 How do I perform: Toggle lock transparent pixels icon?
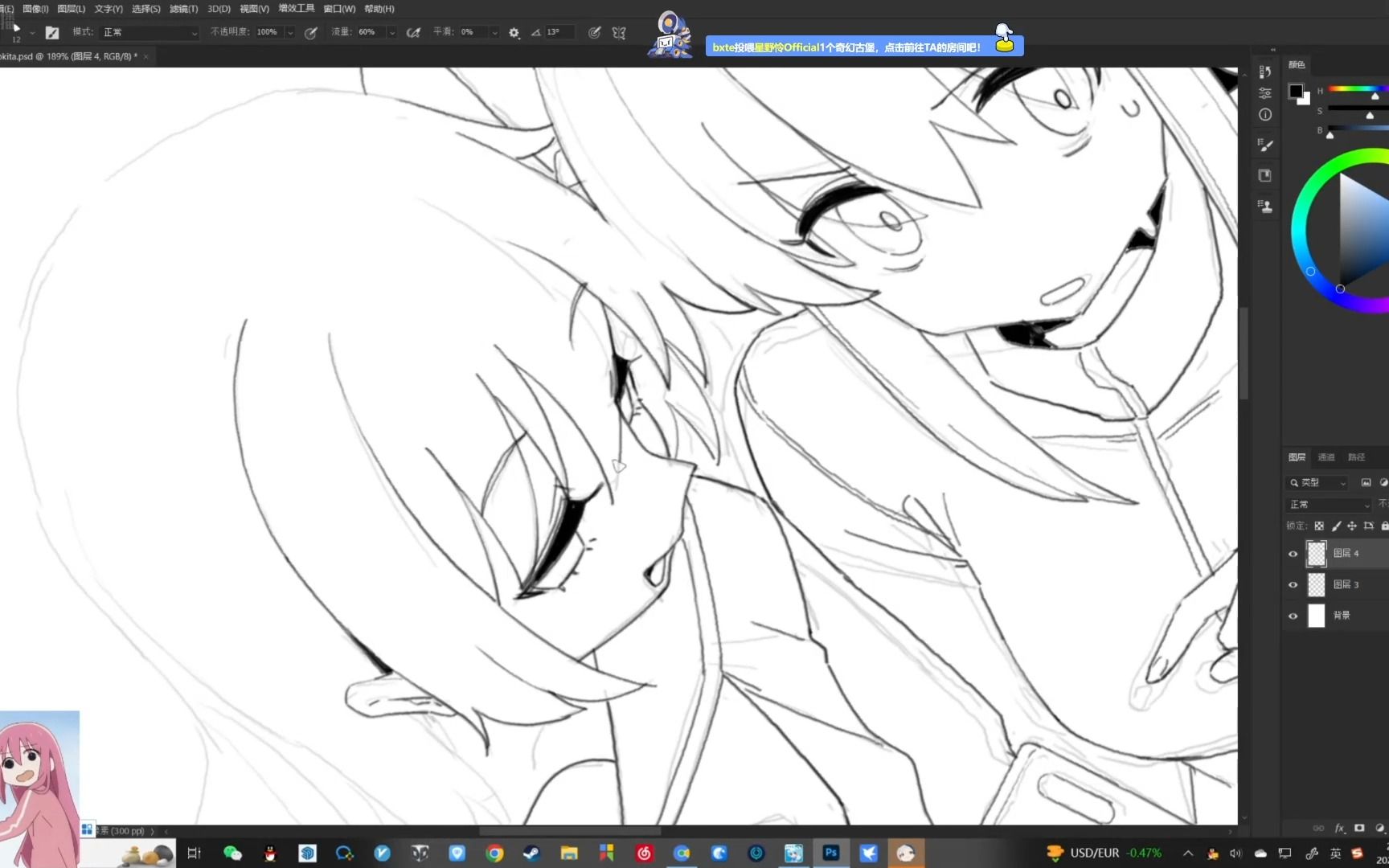pyautogui.click(x=1319, y=526)
